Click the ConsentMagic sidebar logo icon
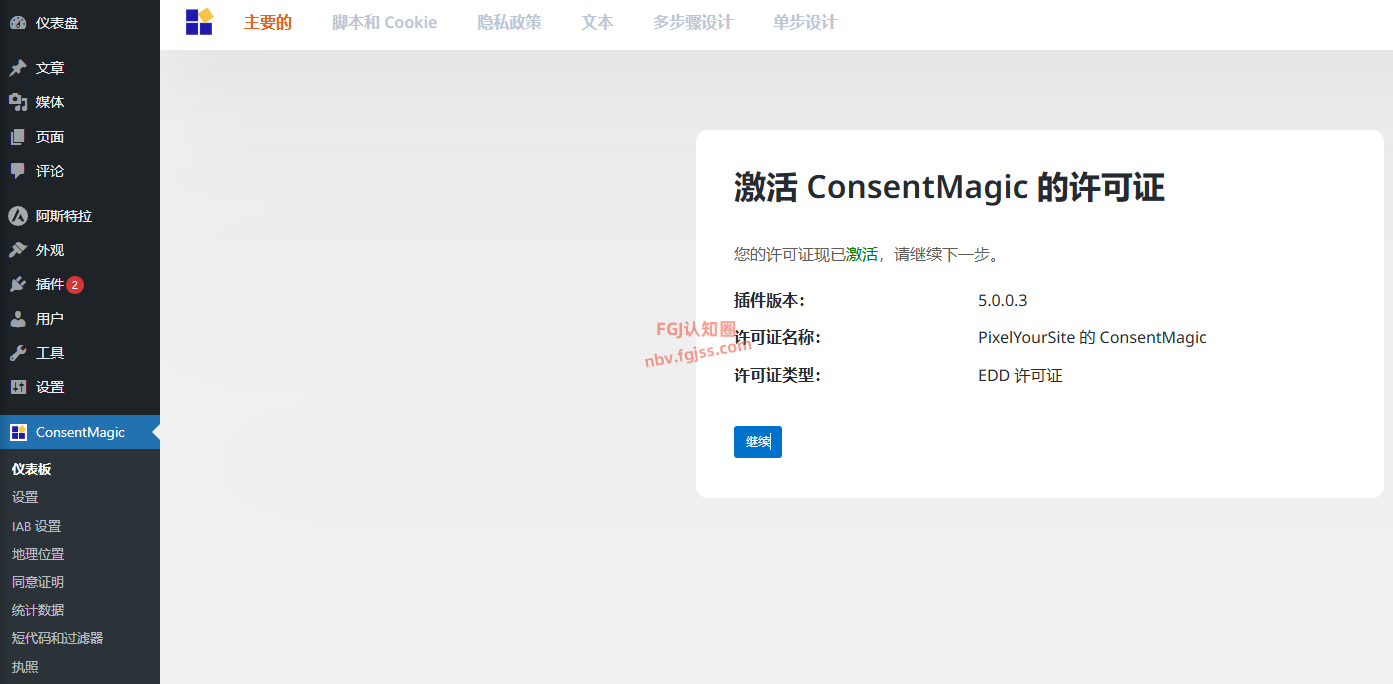1393x684 pixels. point(18,432)
